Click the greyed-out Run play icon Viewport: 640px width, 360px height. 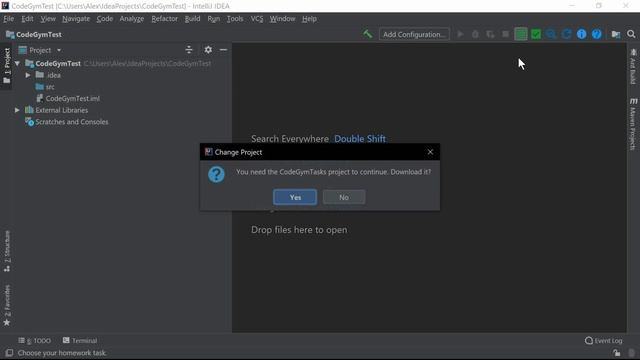point(460,34)
